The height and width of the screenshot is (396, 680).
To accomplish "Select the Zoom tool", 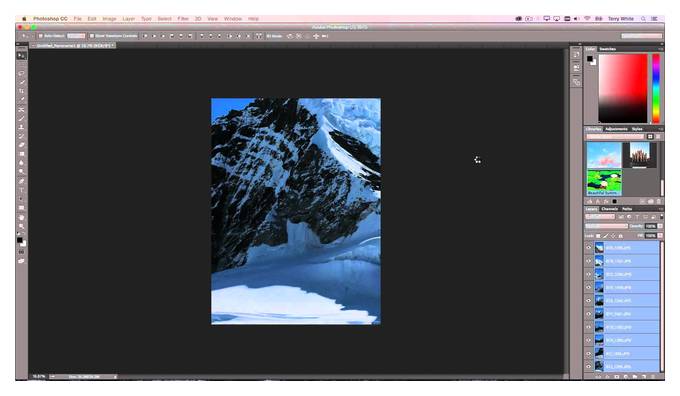I will coord(21,226).
